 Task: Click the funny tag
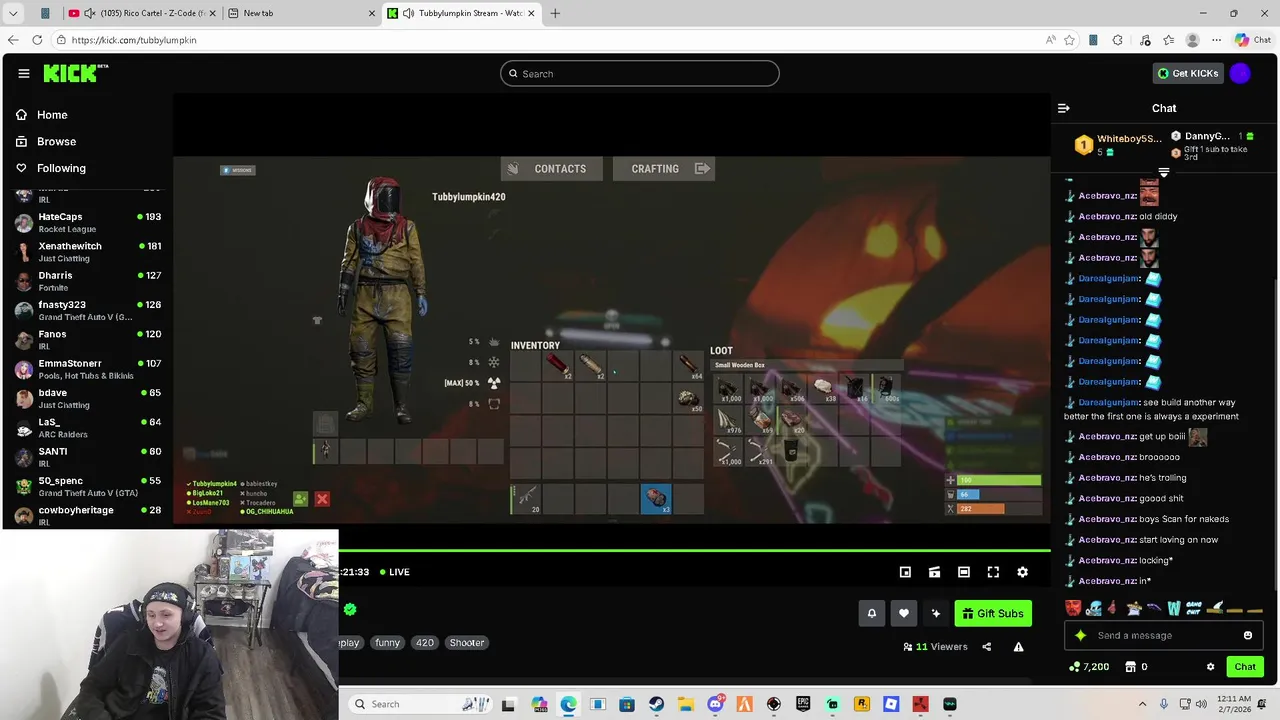(x=388, y=643)
